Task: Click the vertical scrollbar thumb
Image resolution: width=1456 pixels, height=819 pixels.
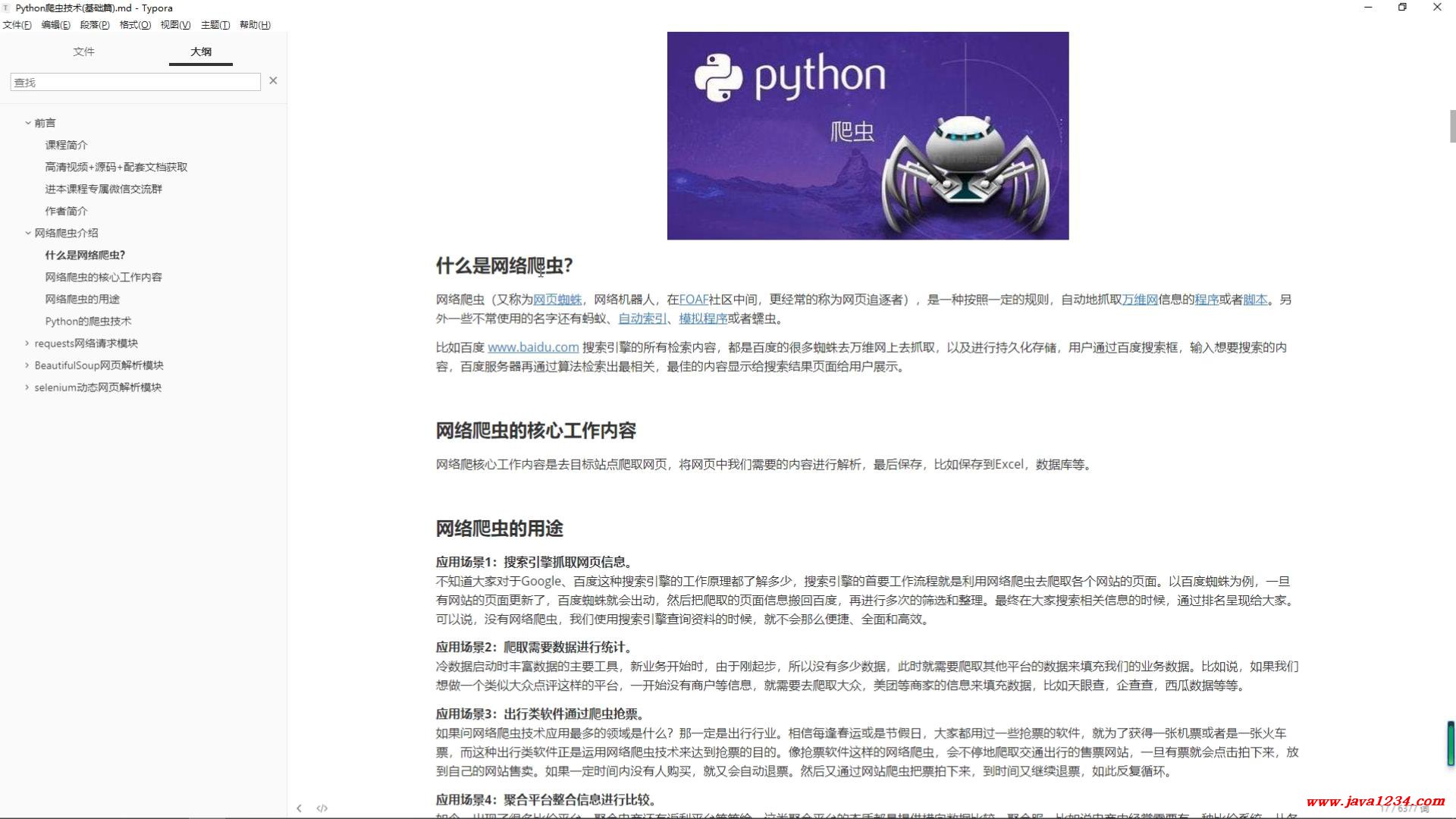Action: tap(1451, 126)
